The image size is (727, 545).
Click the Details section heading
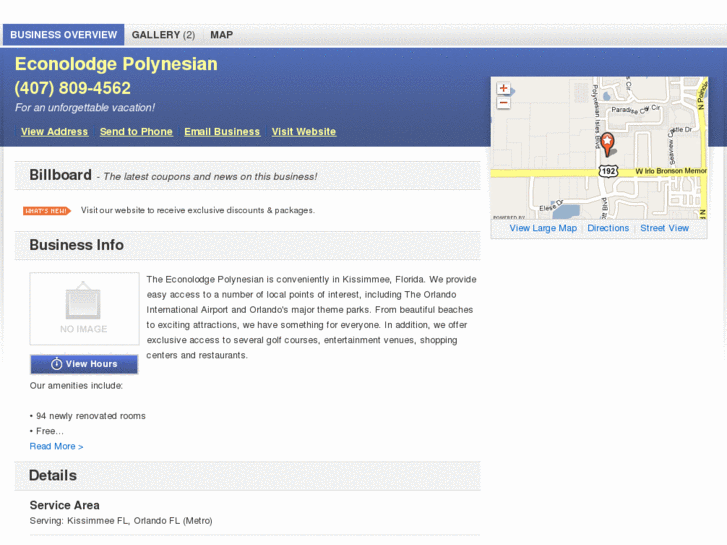[x=53, y=475]
